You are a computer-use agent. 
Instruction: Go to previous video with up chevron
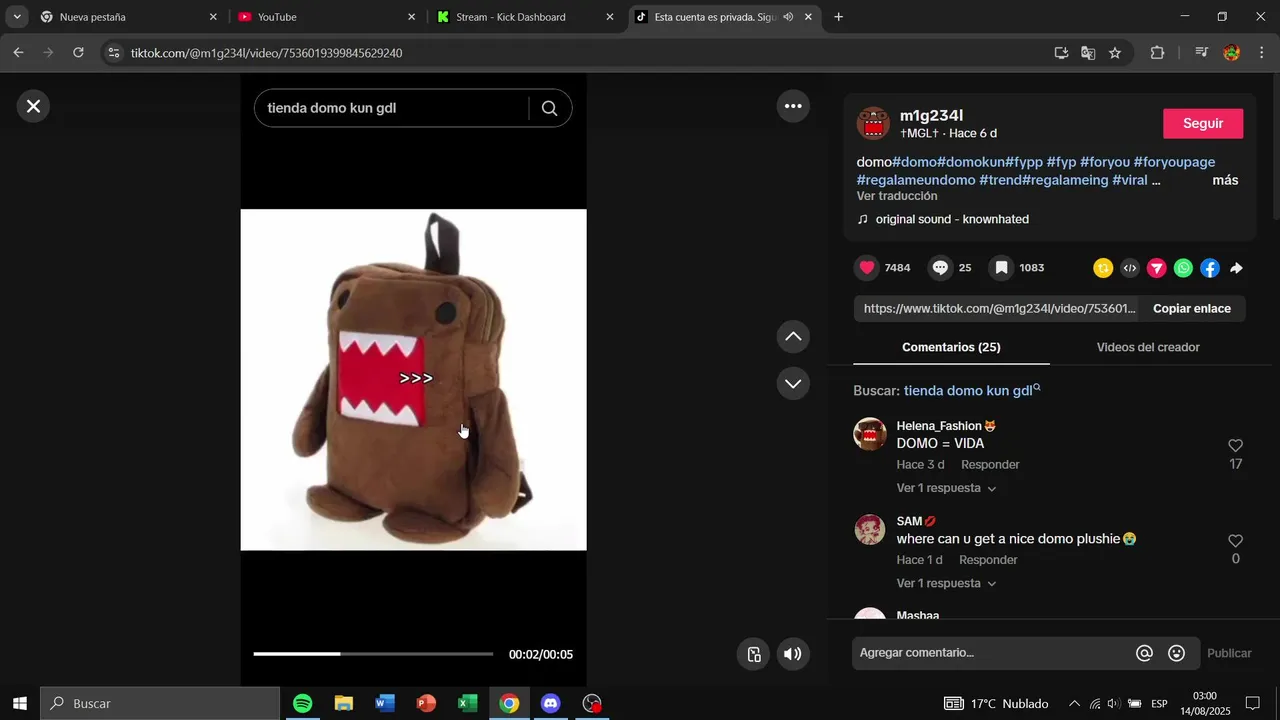[793, 337]
